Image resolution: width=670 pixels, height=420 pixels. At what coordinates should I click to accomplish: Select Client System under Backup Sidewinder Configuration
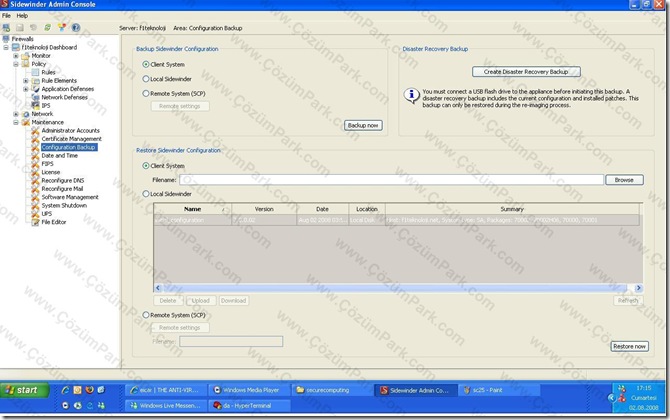(146, 65)
